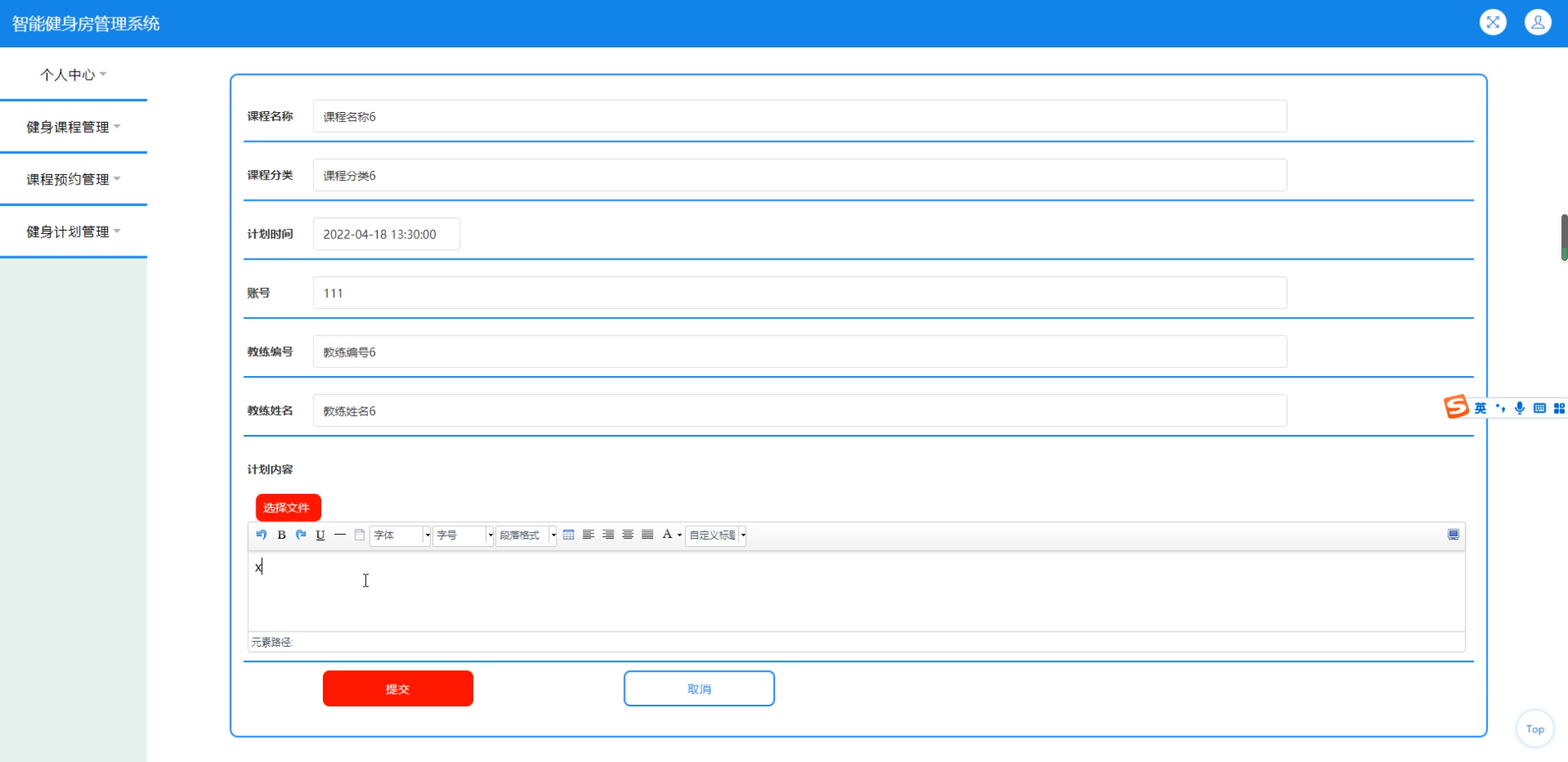The width and height of the screenshot is (1568, 762).
Task: Expand the 个人中心 sidebar menu
Action: click(73, 75)
